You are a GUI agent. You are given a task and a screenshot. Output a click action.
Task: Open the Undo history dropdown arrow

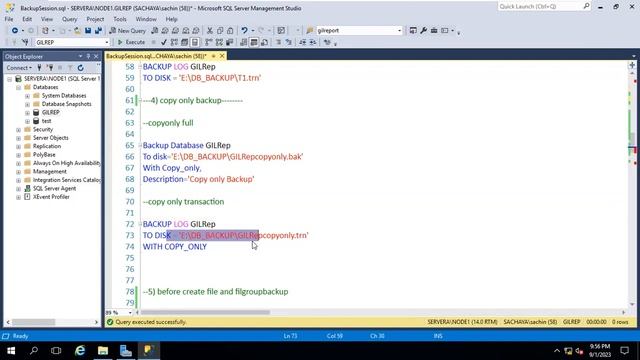tap(253, 31)
